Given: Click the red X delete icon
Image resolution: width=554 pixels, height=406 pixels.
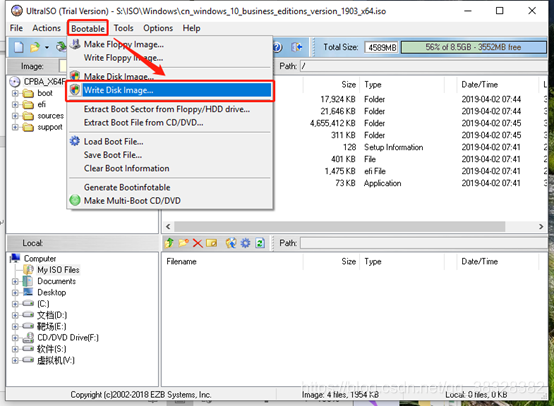Looking at the screenshot, I should [198, 243].
